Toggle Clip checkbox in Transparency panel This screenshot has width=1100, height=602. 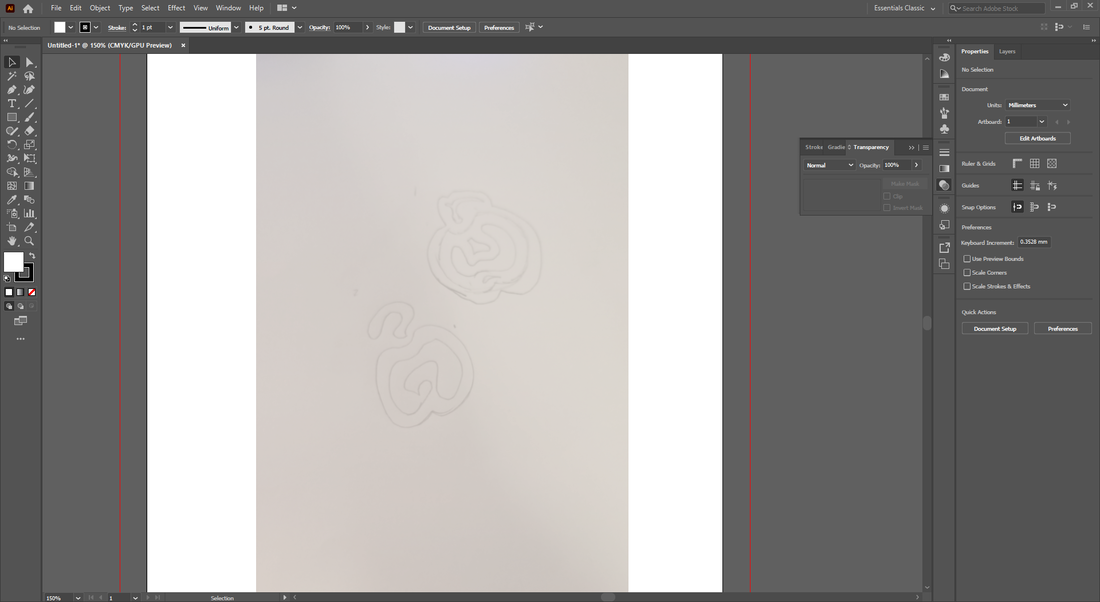[x=887, y=196]
